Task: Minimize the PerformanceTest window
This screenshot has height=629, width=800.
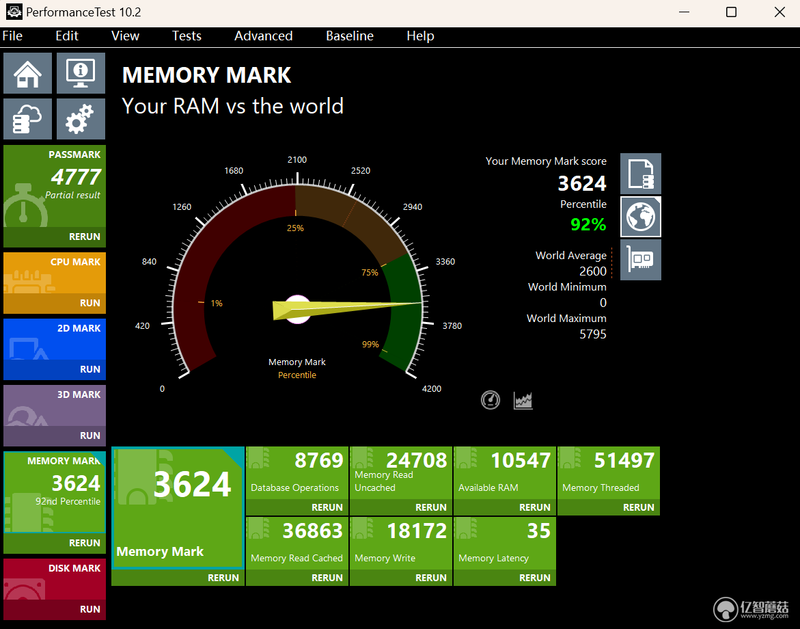Action: (x=684, y=12)
